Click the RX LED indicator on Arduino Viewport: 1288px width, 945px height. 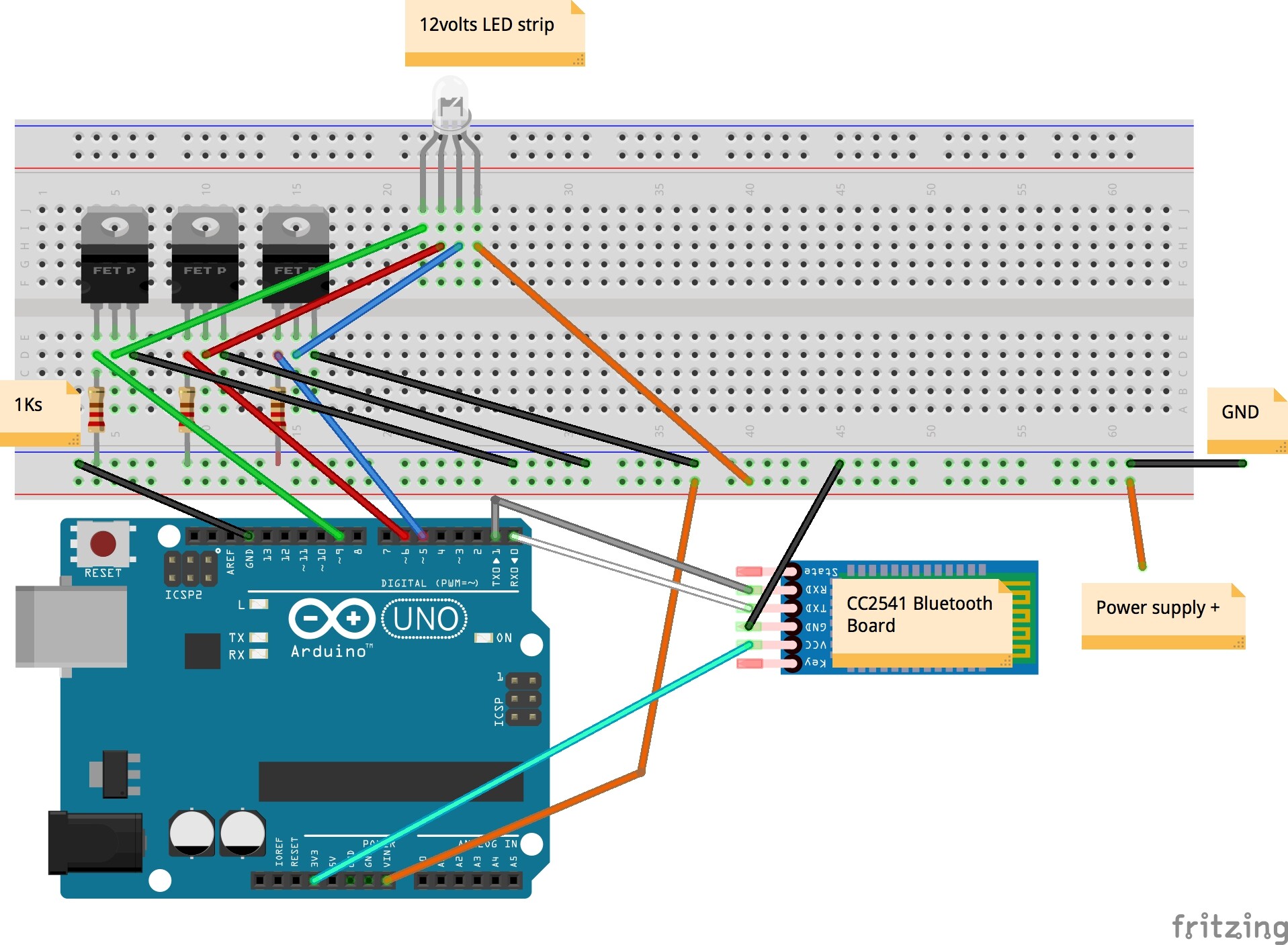tap(259, 654)
